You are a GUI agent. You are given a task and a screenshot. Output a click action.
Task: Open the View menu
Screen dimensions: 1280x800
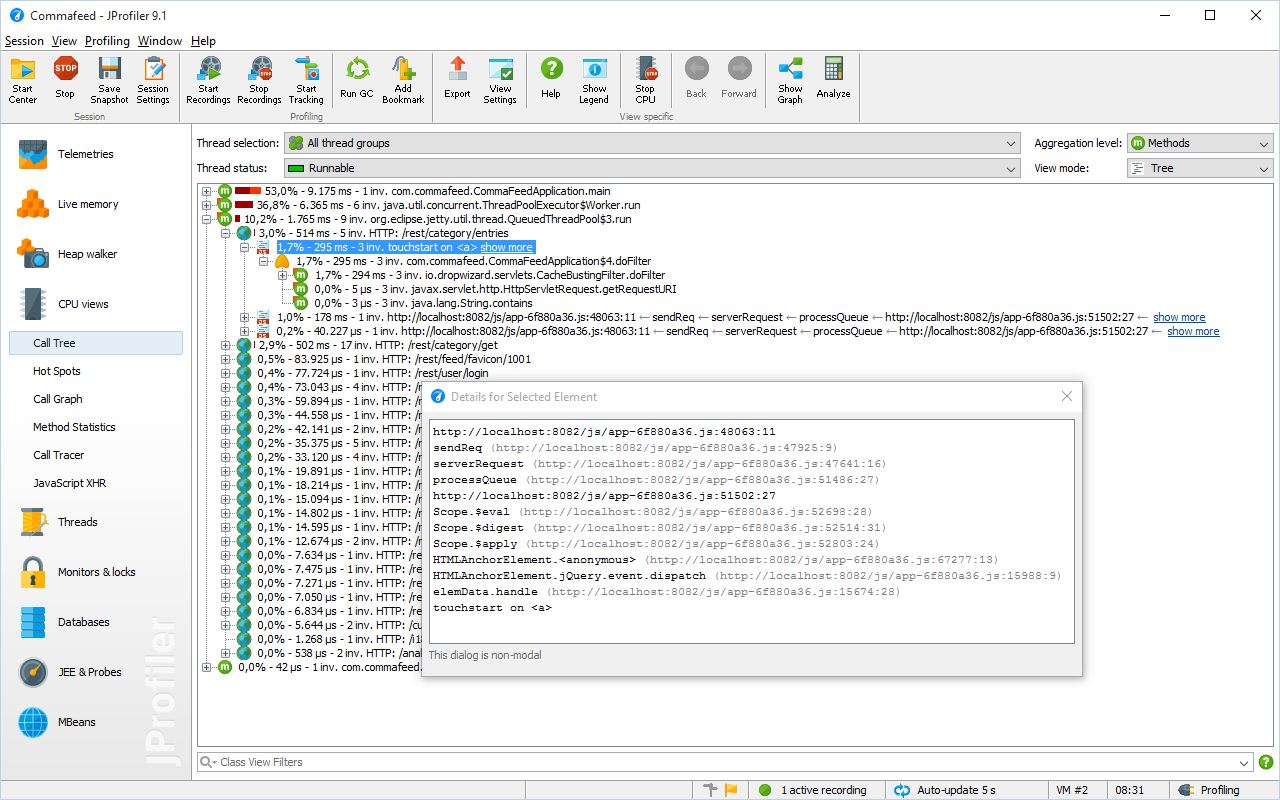click(x=64, y=41)
